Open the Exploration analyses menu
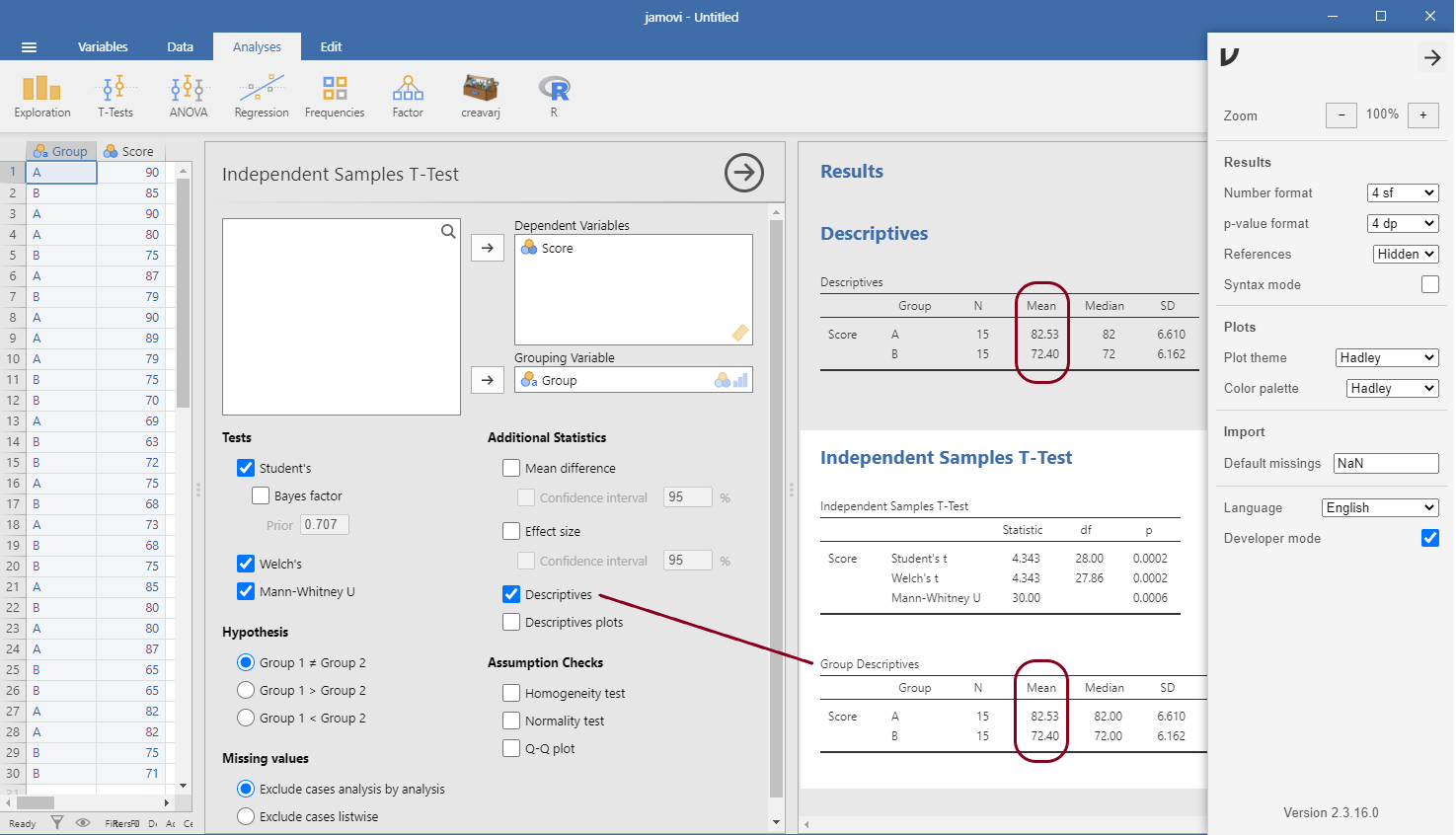The height and width of the screenshot is (835, 1456). (42, 97)
